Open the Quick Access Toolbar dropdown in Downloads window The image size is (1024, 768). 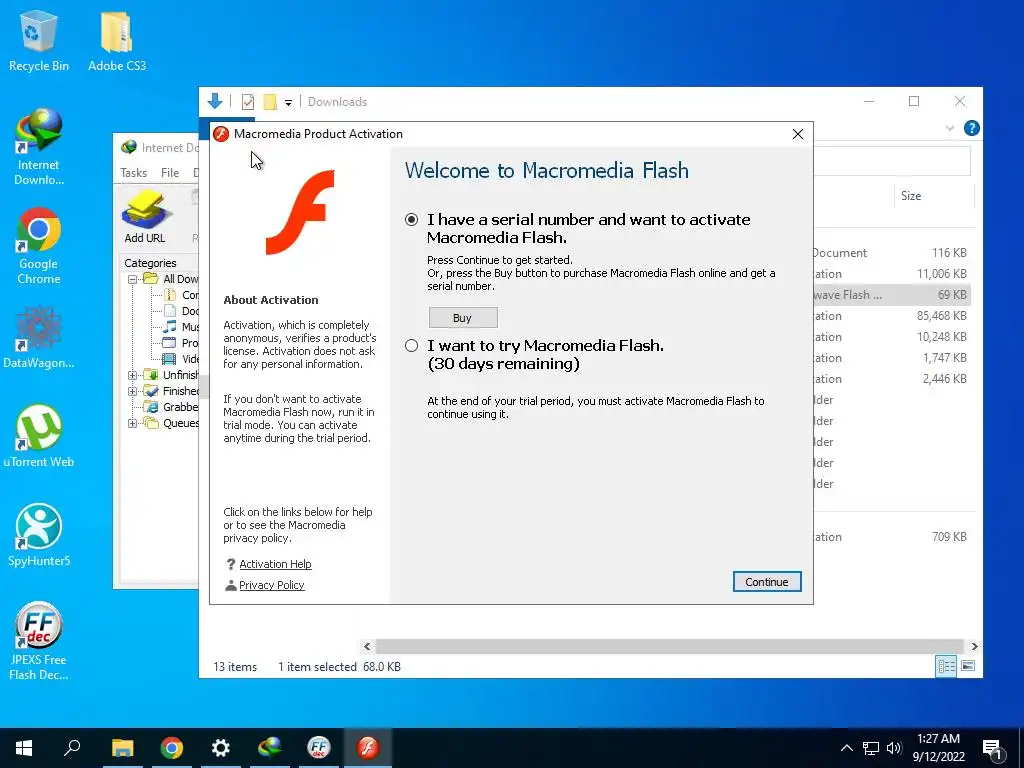pyautogui.click(x=288, y=103)
